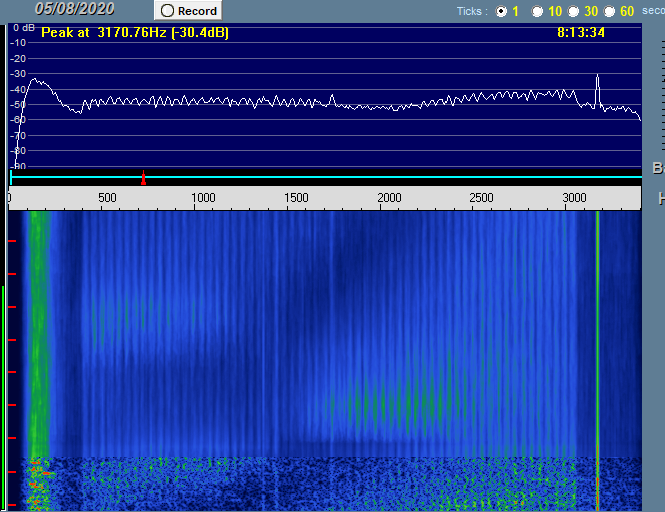Click 1500 Hz on the frequency ruler
This screenshot has width=665, height=512.
click(296, 198)
